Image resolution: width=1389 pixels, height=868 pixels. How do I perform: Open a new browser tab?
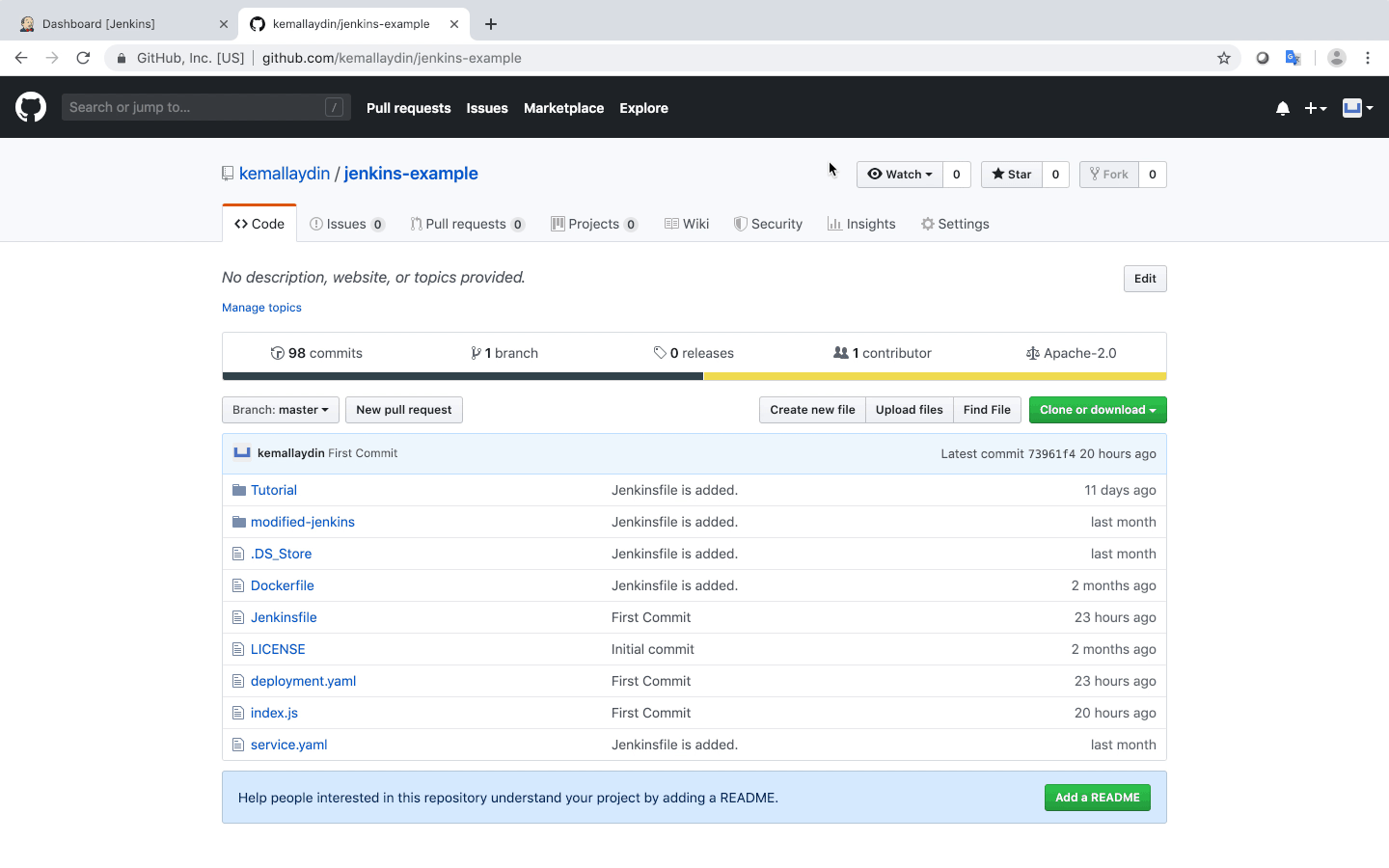[491, 24]
